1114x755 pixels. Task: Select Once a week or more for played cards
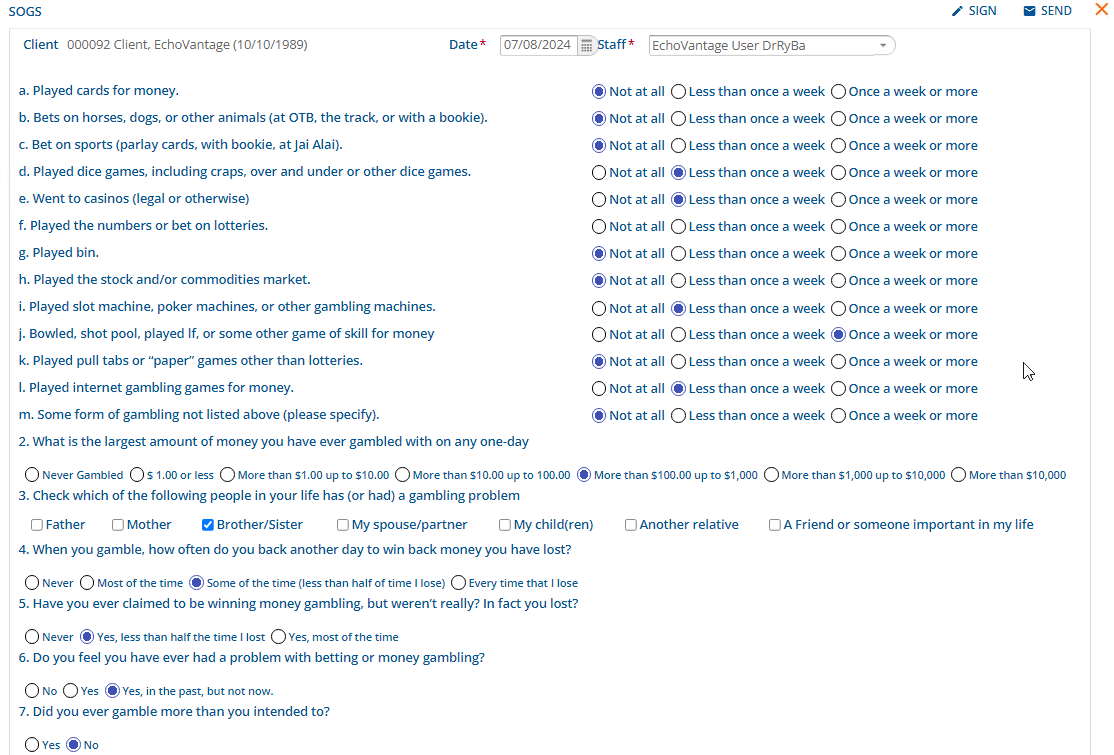837,91
